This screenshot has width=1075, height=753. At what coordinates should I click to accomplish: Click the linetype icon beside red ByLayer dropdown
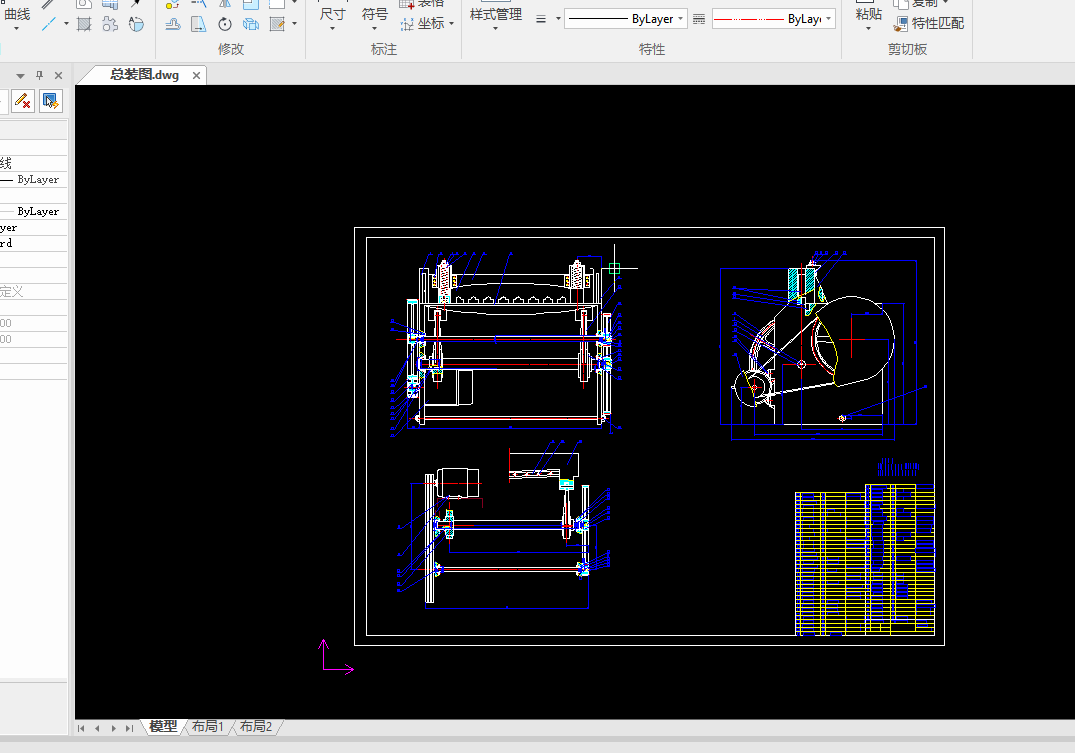(x=699, y=19)
